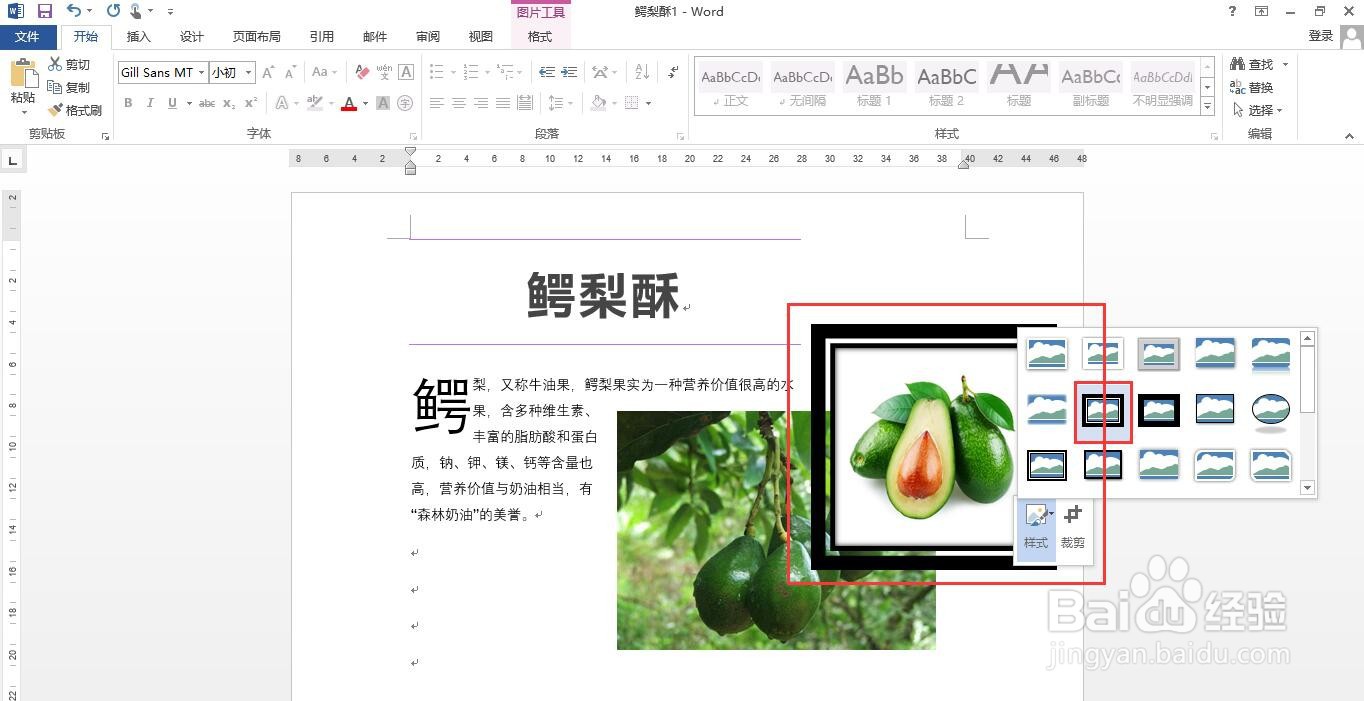Apply the 无间隔 style
Screen dimensions: 1364x701
click(803, 86)
